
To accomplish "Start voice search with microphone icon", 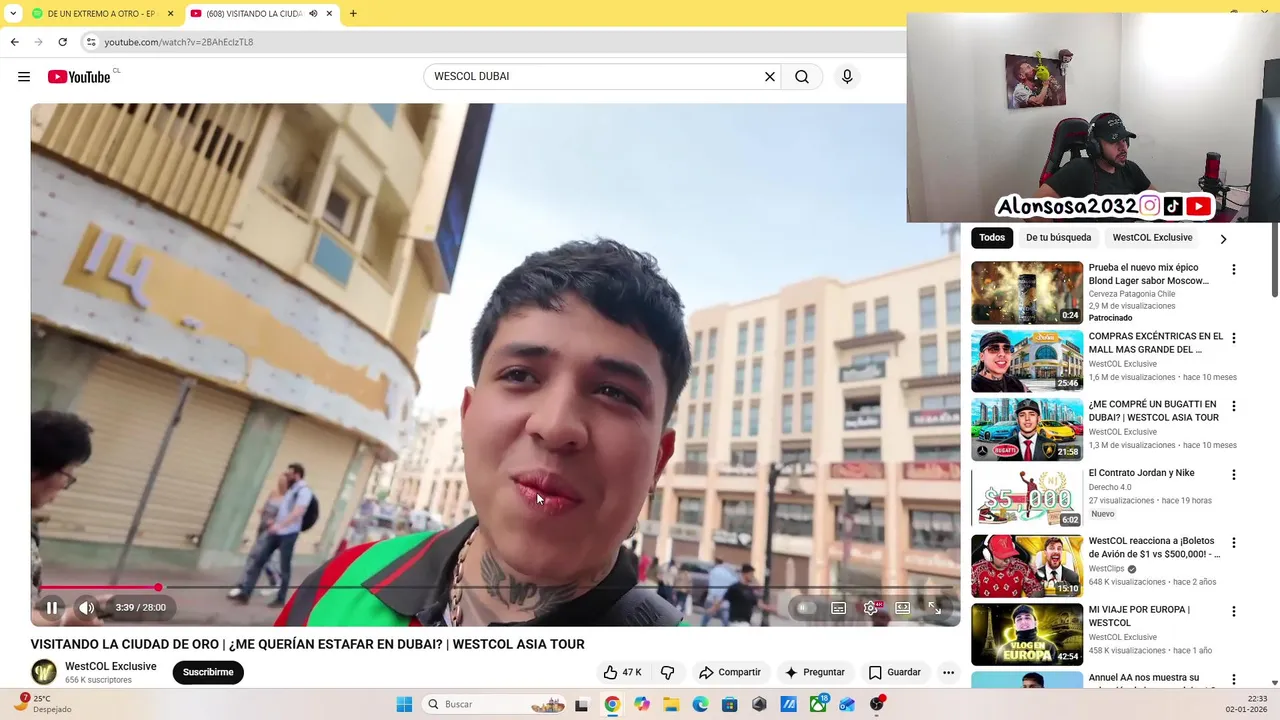I will (x=847, y=77).
